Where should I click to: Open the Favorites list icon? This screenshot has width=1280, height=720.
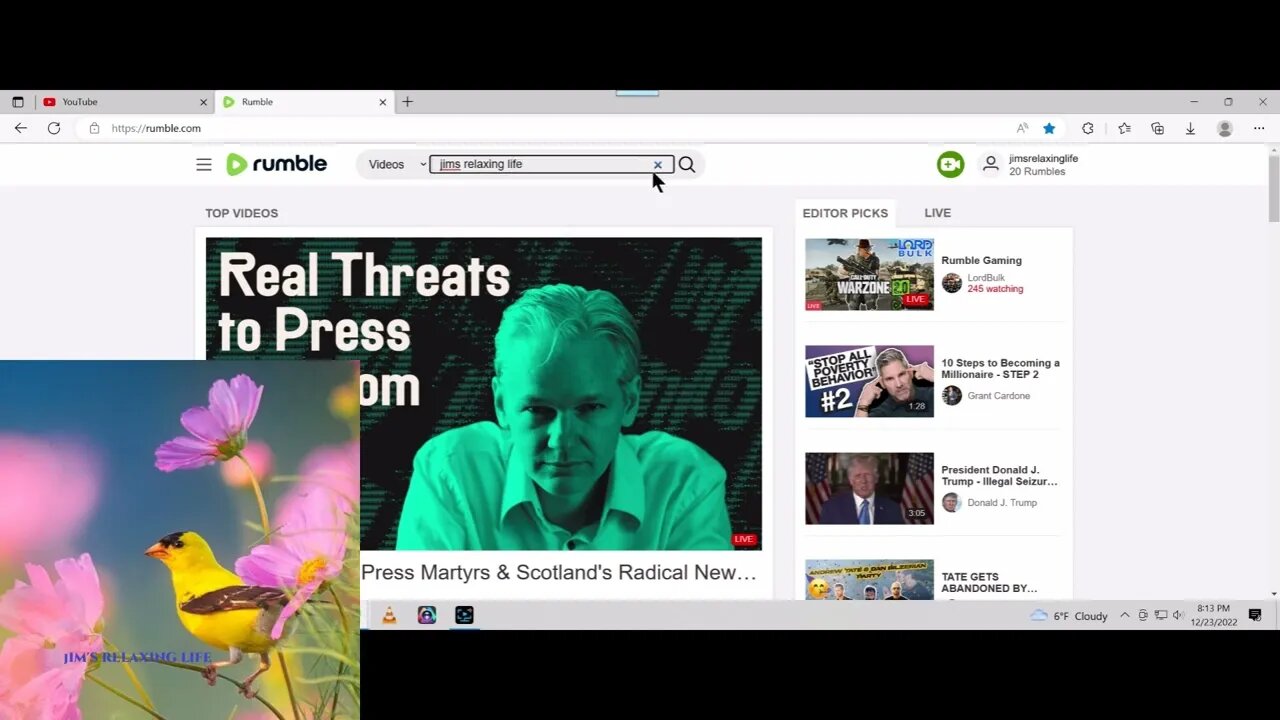[x=1124, y=128]
